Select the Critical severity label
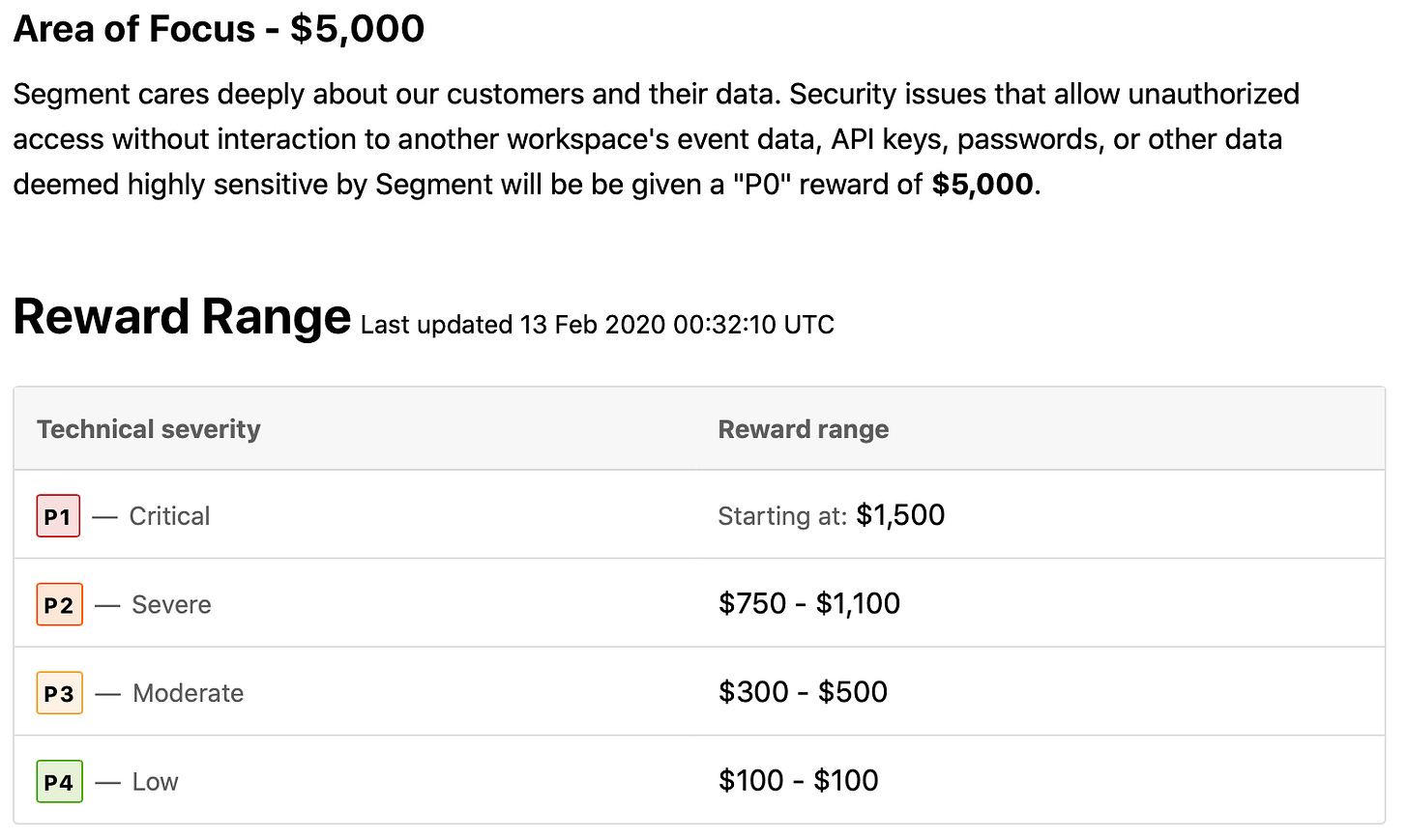1408x840 pixels. click(169, 516)
